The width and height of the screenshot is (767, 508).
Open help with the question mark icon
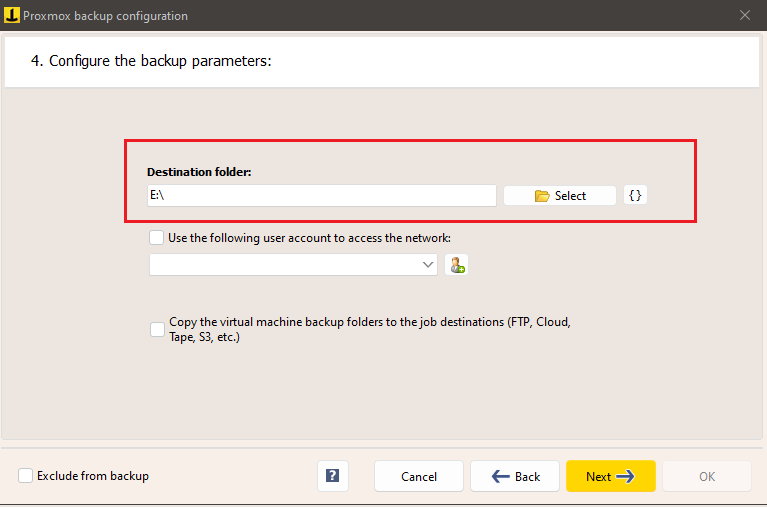point(332,476)
